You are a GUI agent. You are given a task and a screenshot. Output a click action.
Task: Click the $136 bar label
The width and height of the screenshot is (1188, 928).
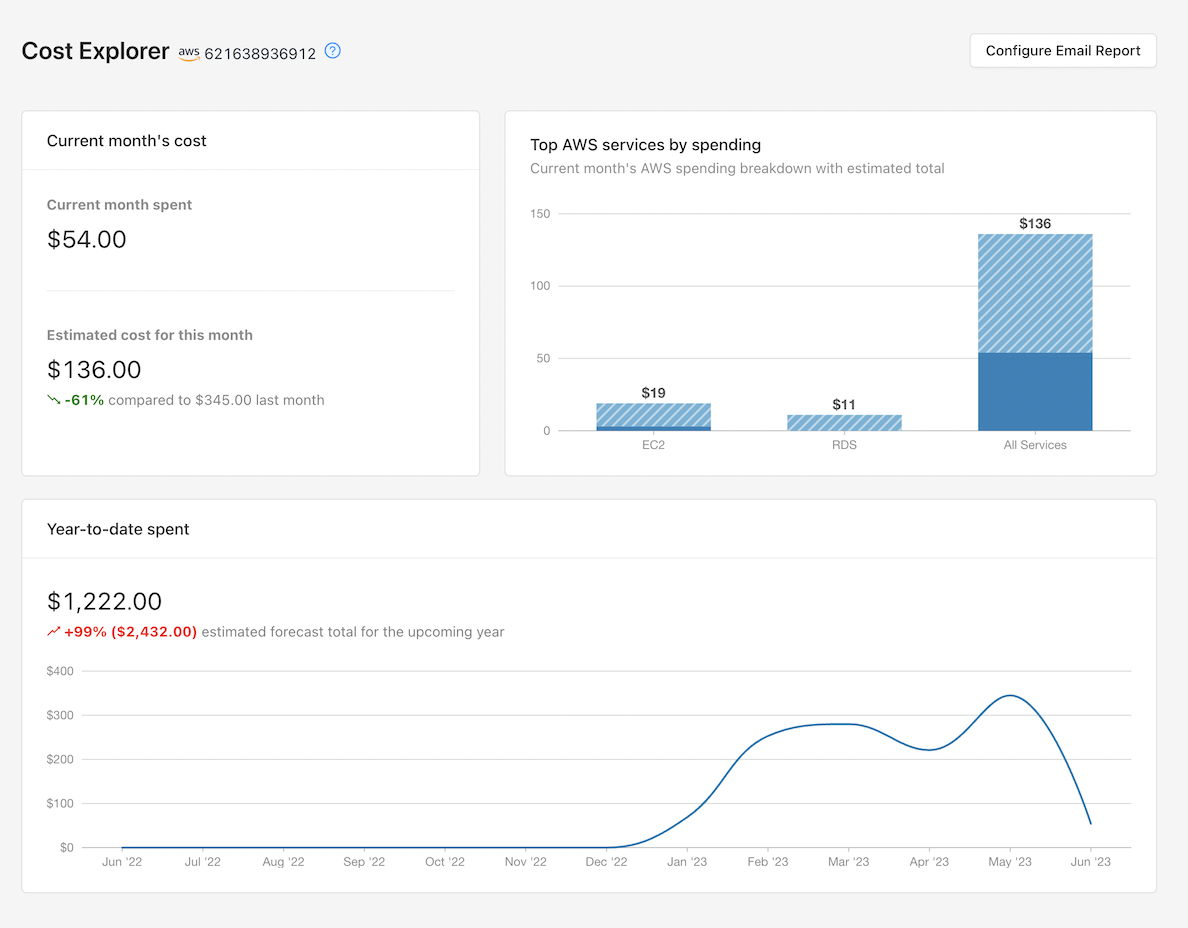(x=1035, y=223)
